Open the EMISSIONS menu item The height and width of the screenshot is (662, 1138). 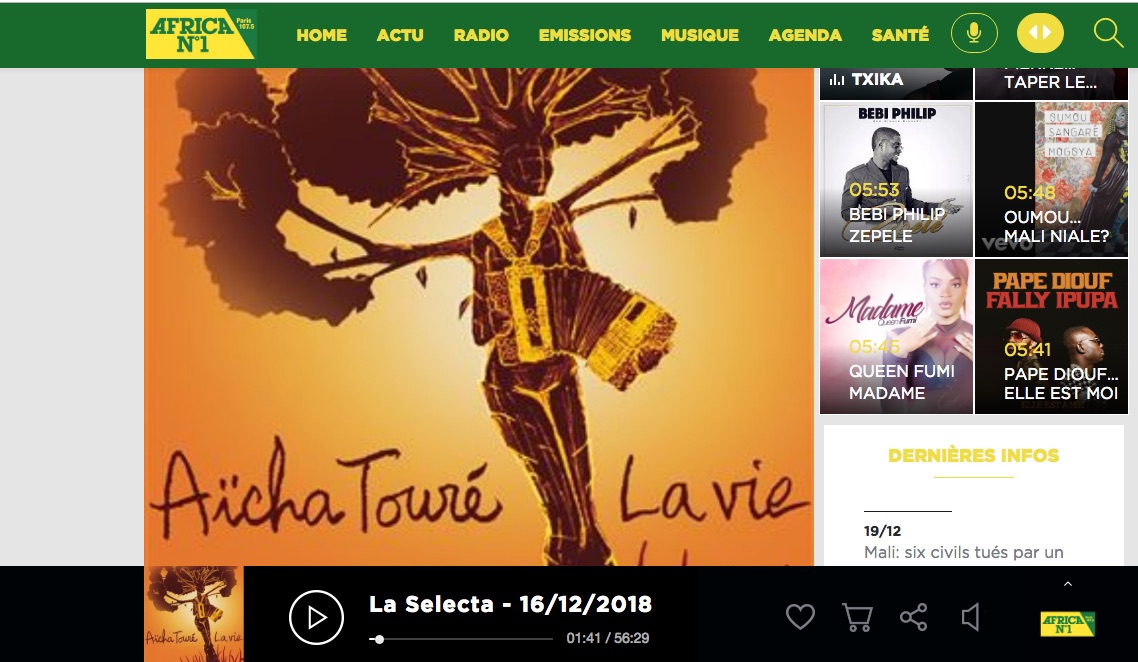coord(584,35)
